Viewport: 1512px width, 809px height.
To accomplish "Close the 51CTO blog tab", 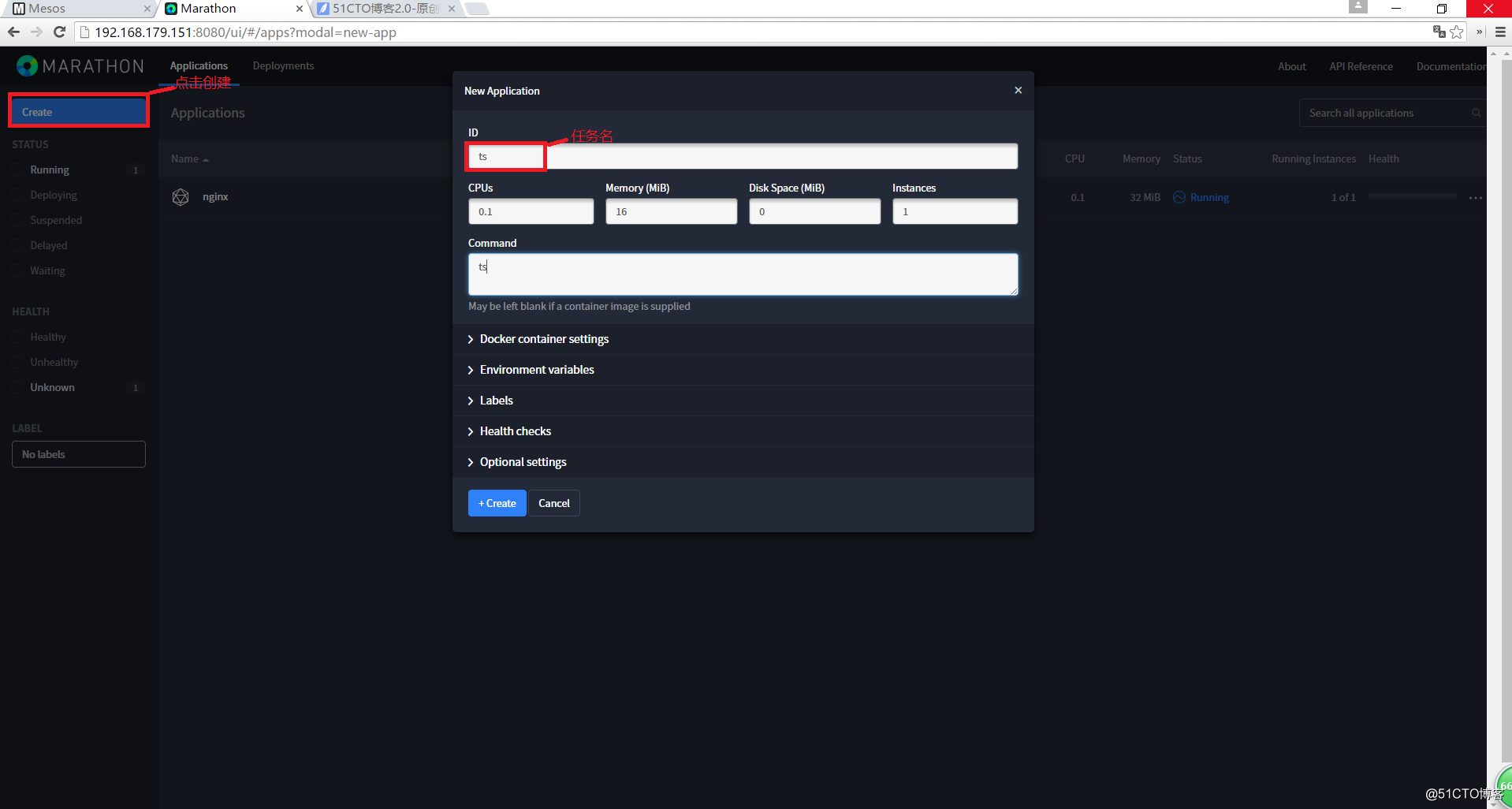I will click(452, 9).
